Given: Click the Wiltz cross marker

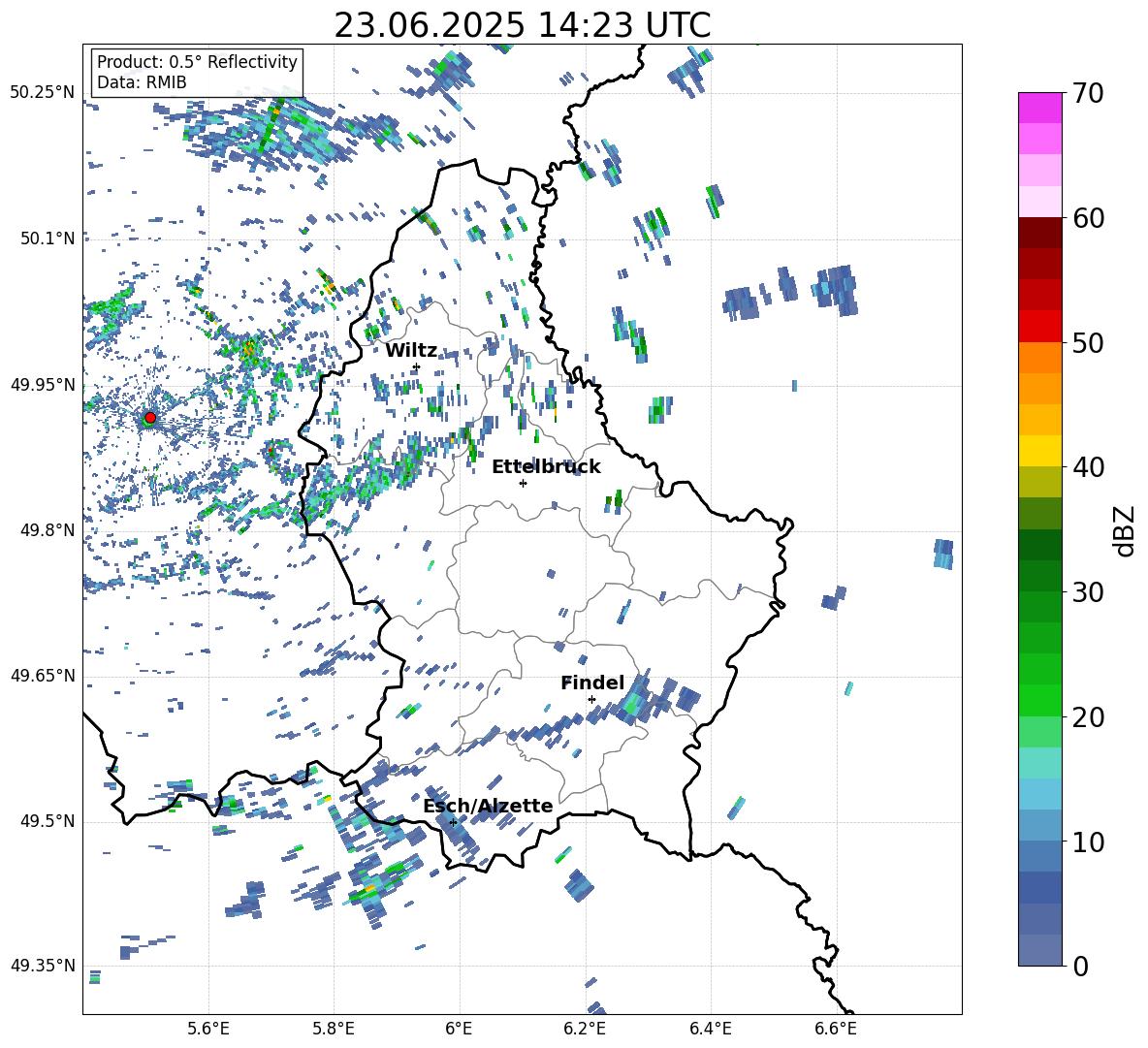Looking at the screenshot, I should coord(417,366).
